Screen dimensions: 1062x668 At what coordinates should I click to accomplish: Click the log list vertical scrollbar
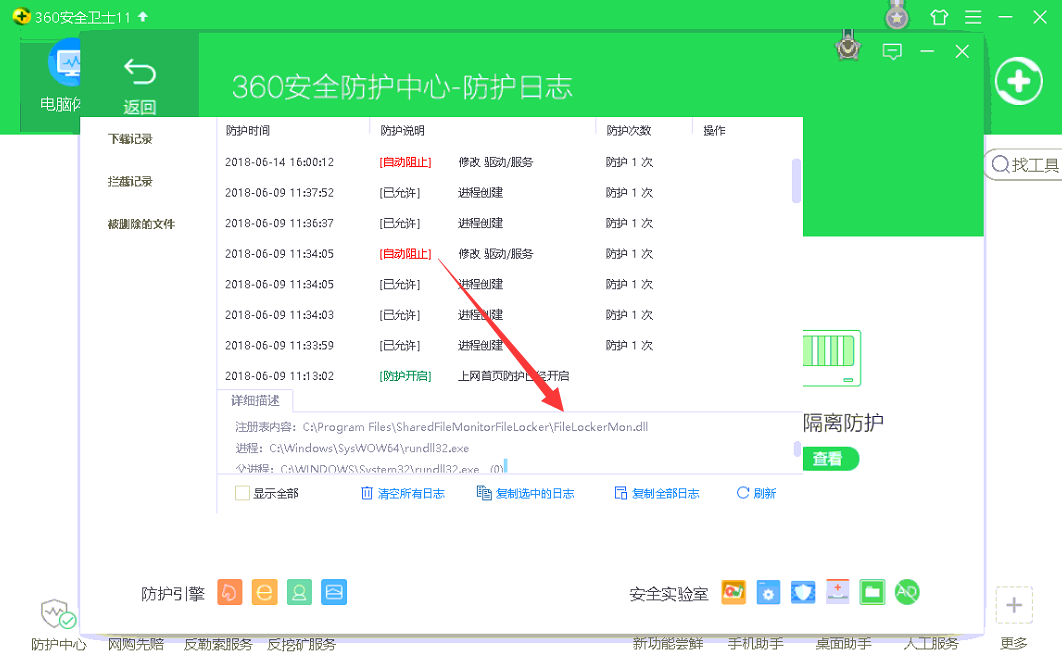coord(796,181)
